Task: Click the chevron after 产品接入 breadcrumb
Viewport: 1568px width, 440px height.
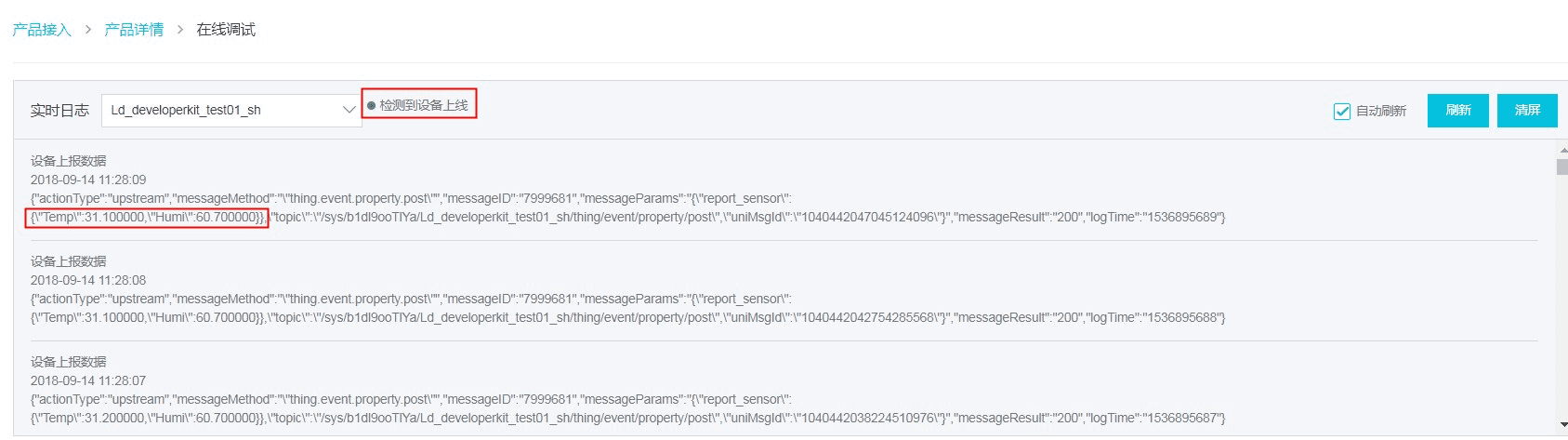Action: pos(87,30)
